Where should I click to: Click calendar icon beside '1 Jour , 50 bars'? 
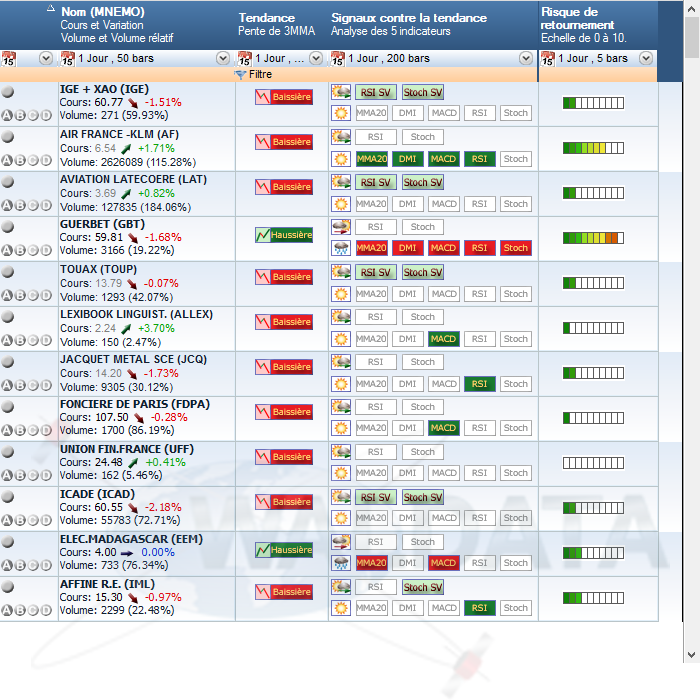pos(68,58)
